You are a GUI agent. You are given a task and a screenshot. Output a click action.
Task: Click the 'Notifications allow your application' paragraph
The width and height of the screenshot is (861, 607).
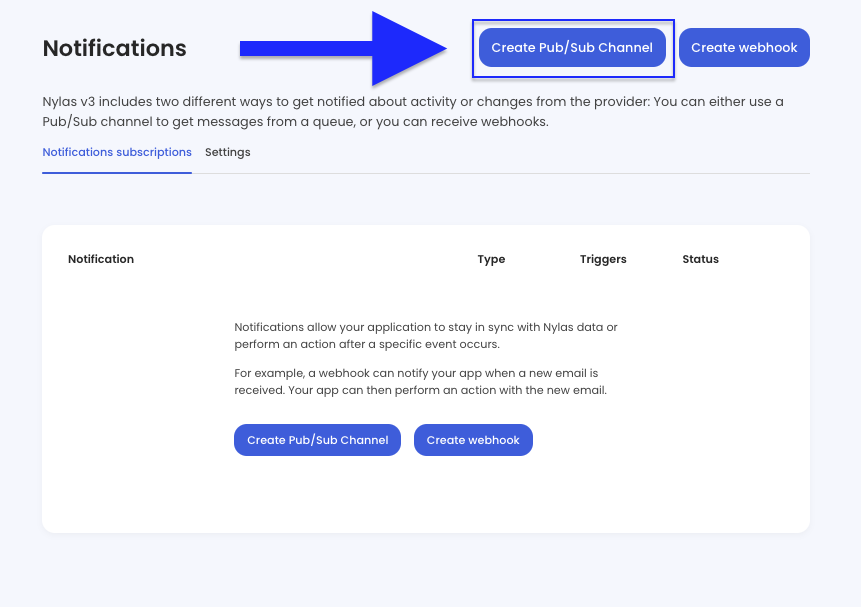(426, 336)
